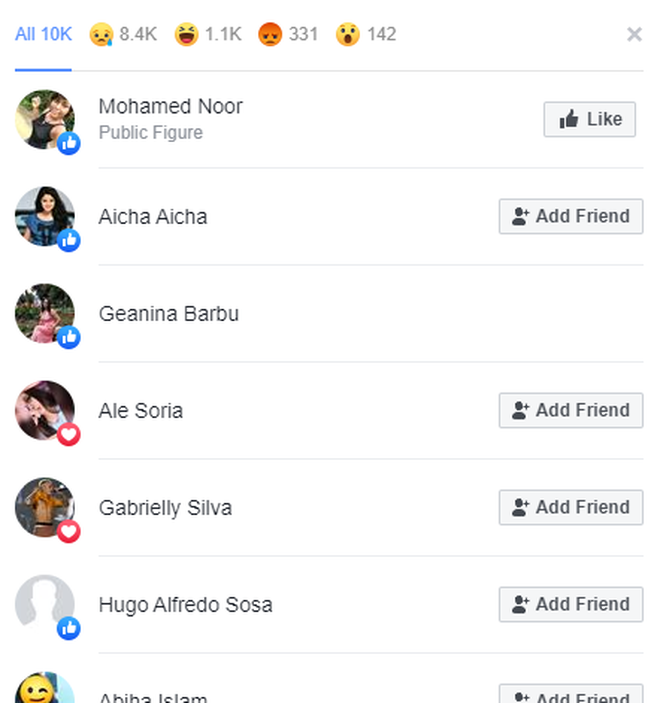Open Mohamed Noor profile name link

point(171,106)
